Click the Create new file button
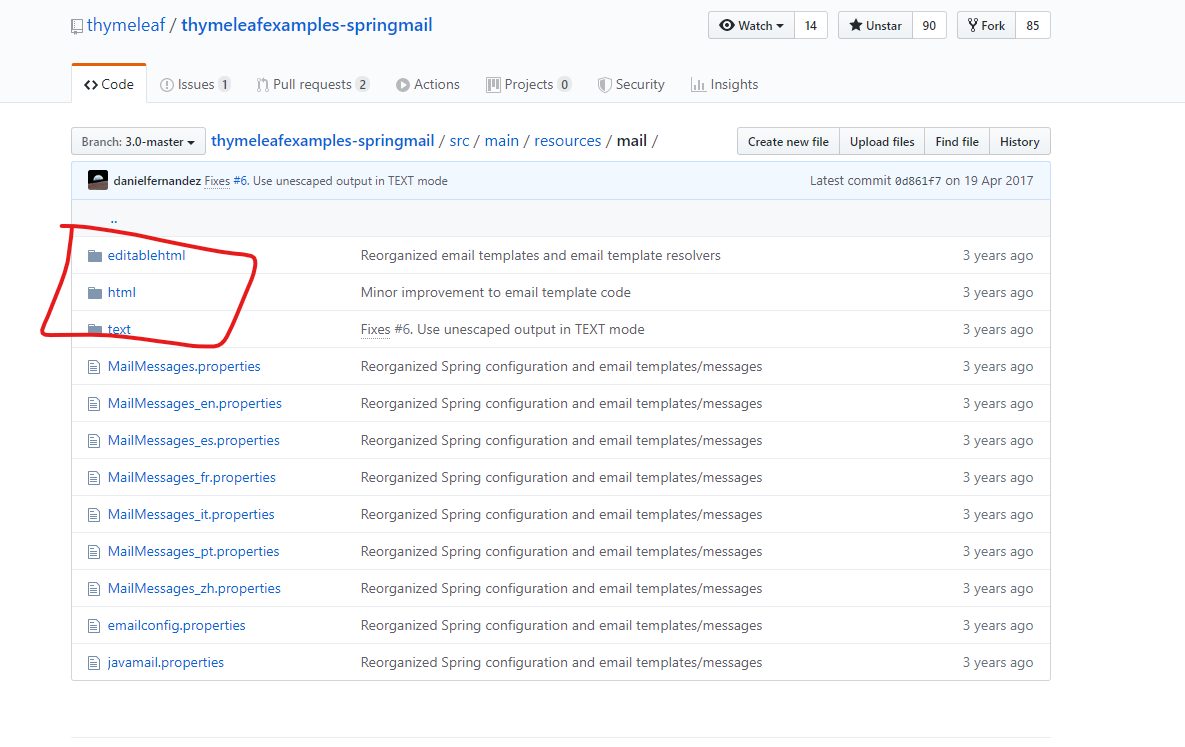Viewport: 1185px width, 747px height. pos(788,141)
